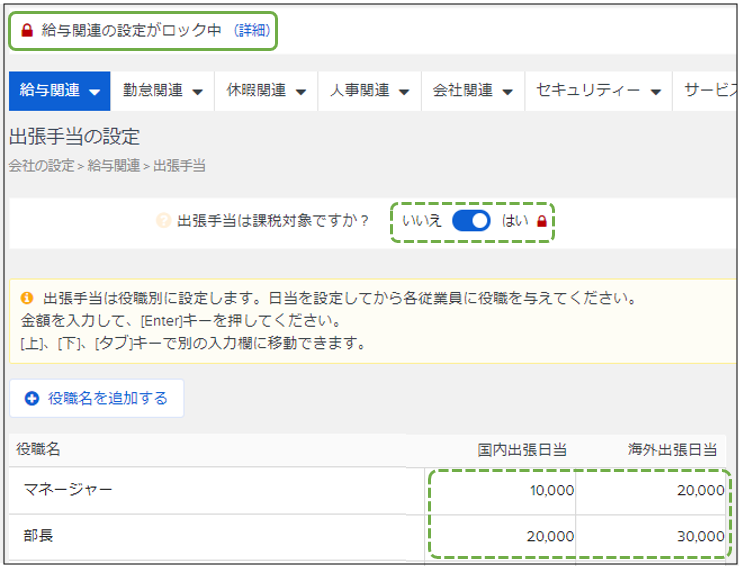Click the red lock icon in top banner
This screenshot has height=569, width=739.
[x=27, y=31]
